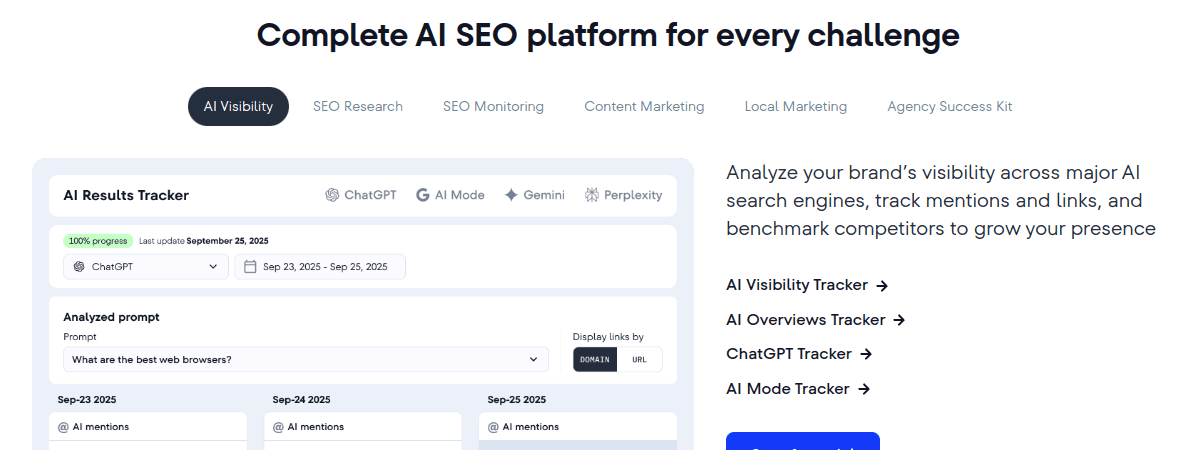Screen dimensions: 1200x450
Task: Open the Content Marketing tab
Action: (644, 107)
